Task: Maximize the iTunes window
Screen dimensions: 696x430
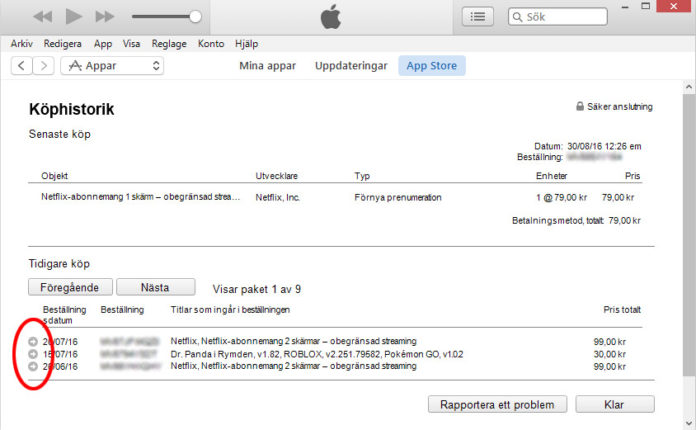Action: click(646, 6)
